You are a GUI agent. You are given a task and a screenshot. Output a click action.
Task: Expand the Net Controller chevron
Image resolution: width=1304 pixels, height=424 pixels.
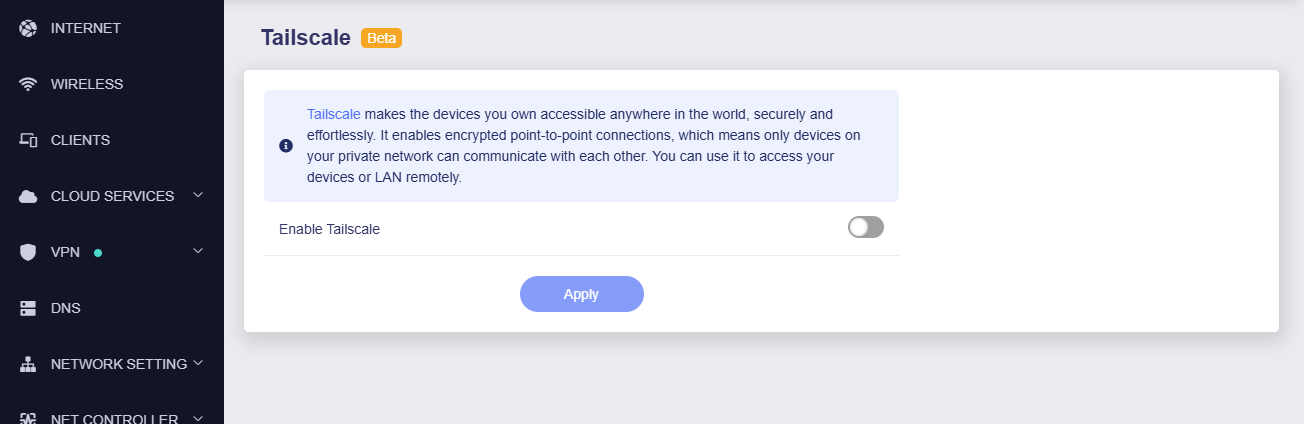point(198,417)
